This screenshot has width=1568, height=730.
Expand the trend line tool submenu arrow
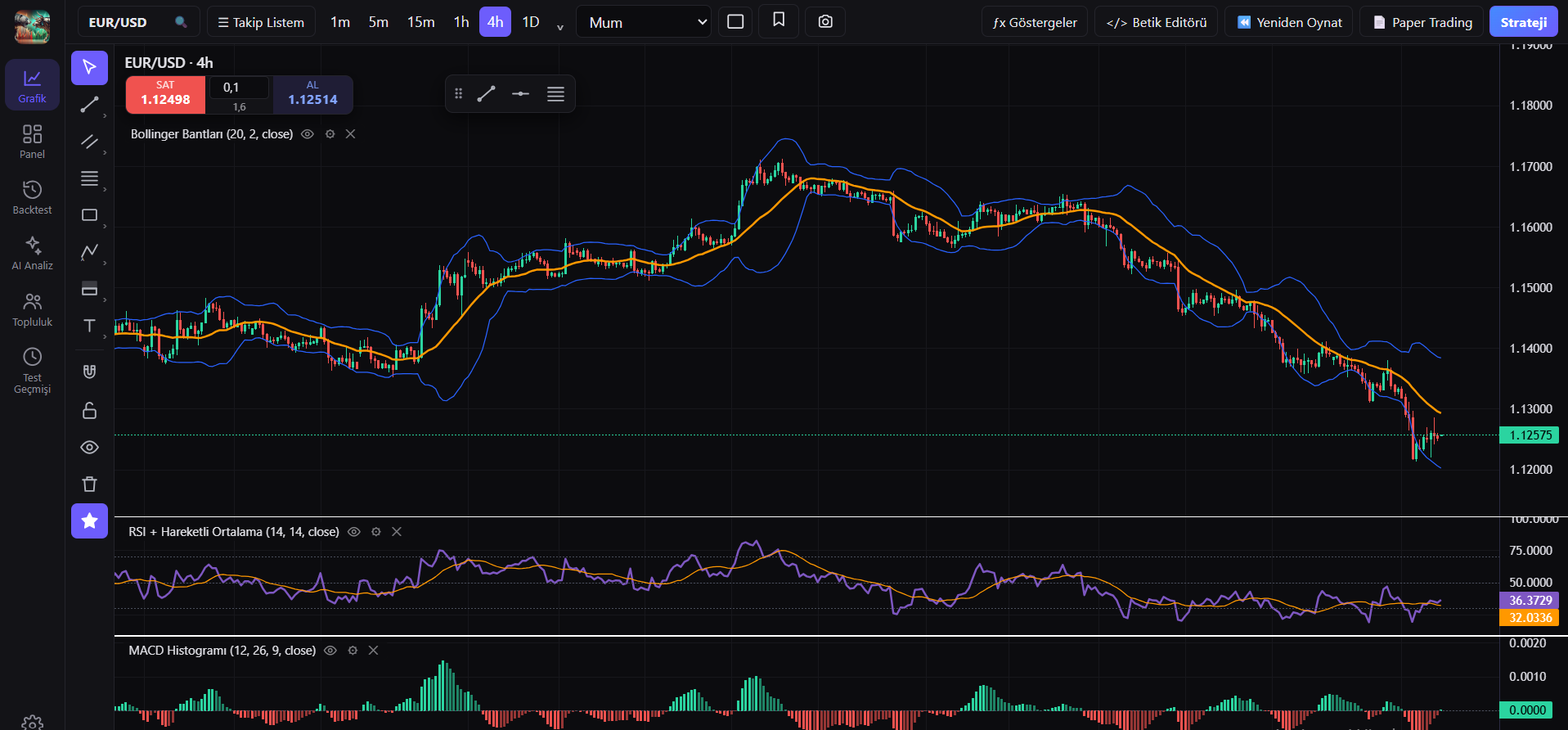point(105,116)
